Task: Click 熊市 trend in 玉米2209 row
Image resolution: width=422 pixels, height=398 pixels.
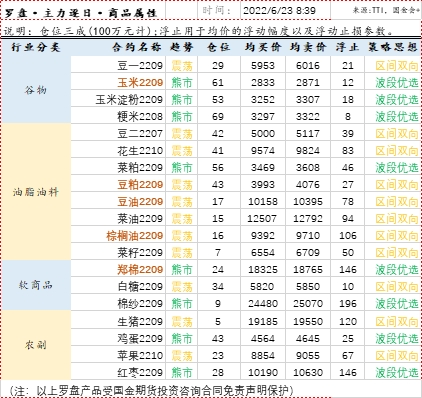Action: point(182,83)
